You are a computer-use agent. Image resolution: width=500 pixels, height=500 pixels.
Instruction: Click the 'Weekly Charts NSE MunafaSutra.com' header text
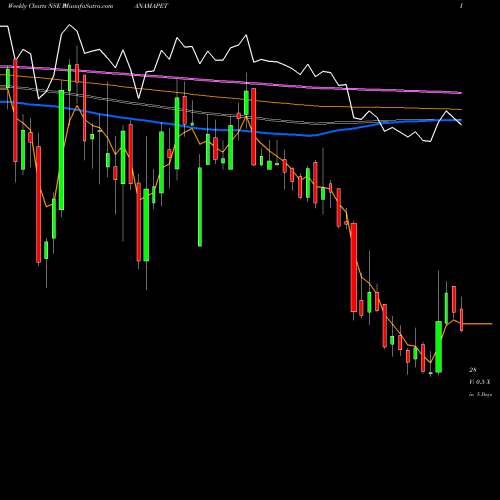point(60,6)
